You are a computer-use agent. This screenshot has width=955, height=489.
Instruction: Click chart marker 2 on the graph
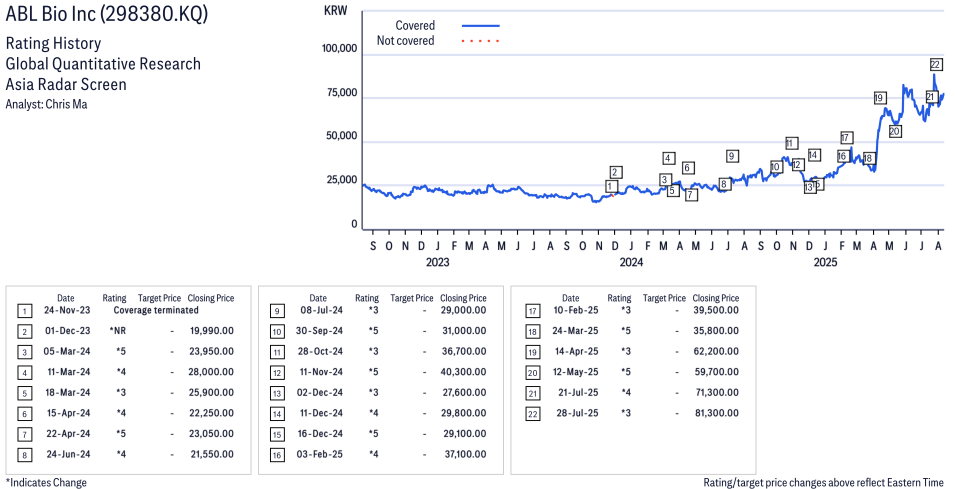(x=616, y=172)
